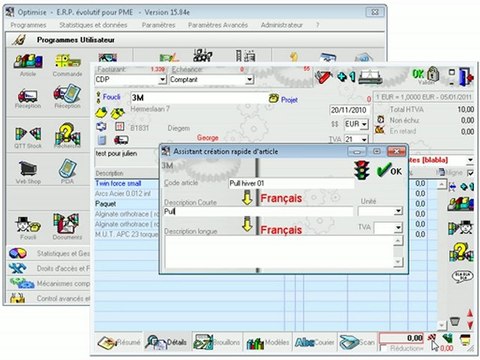
Task: Click the Projet telephone icon
Action: 274,98
